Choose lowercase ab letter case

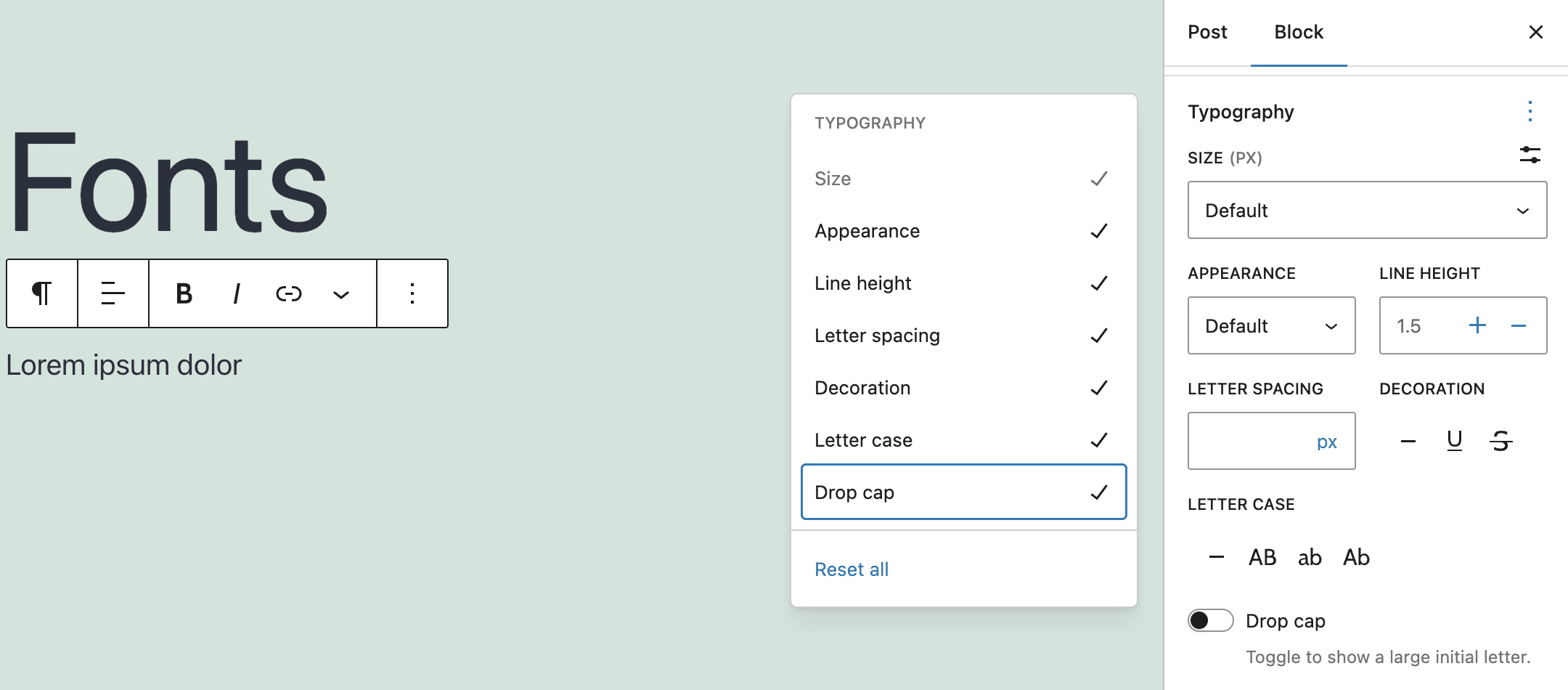pos(1310,557)
